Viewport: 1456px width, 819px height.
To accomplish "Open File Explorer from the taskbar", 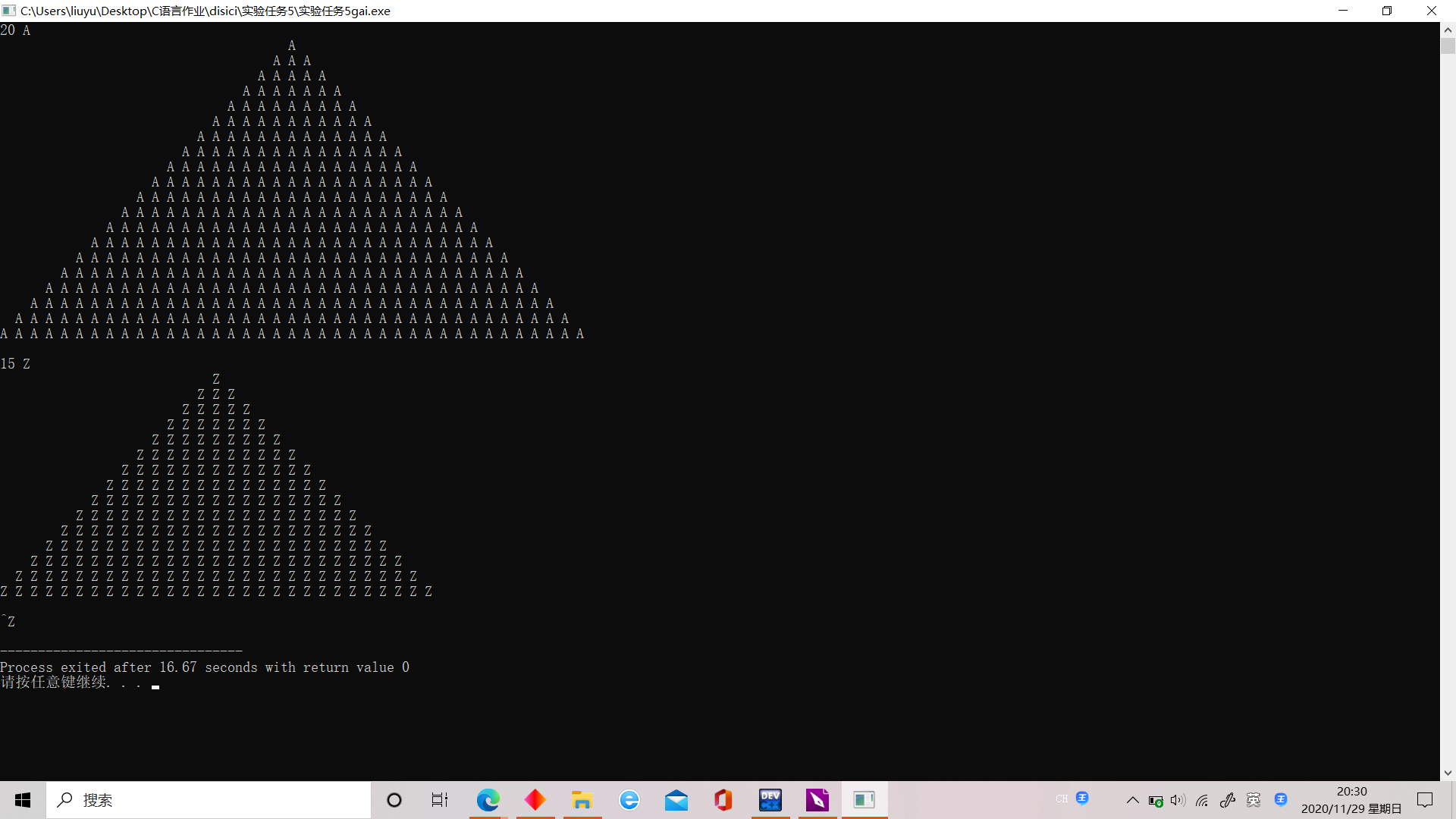I will 582,800.
